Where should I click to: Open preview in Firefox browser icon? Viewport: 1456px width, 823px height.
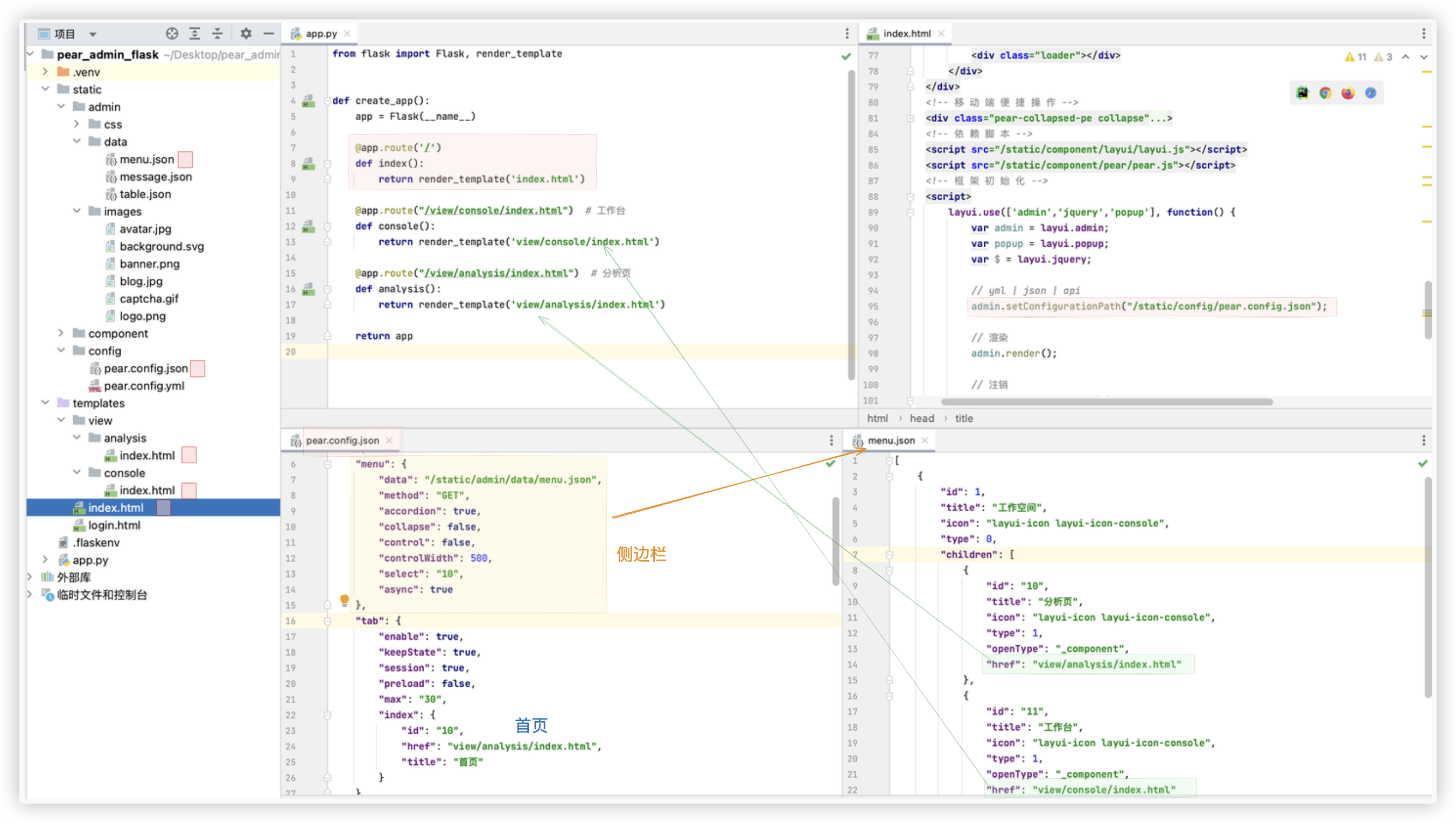[x=1347, y=93]
